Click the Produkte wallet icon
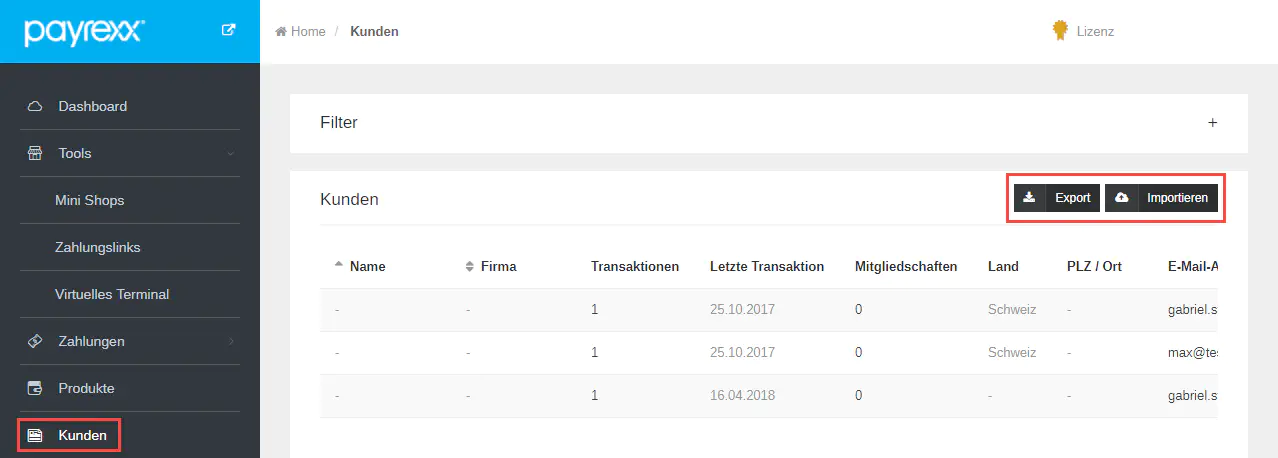1278x458 pixels. tap(35, 388)
